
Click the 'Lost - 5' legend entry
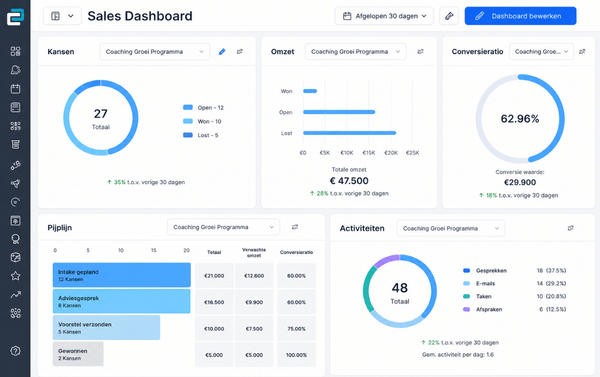pos(201,135)
